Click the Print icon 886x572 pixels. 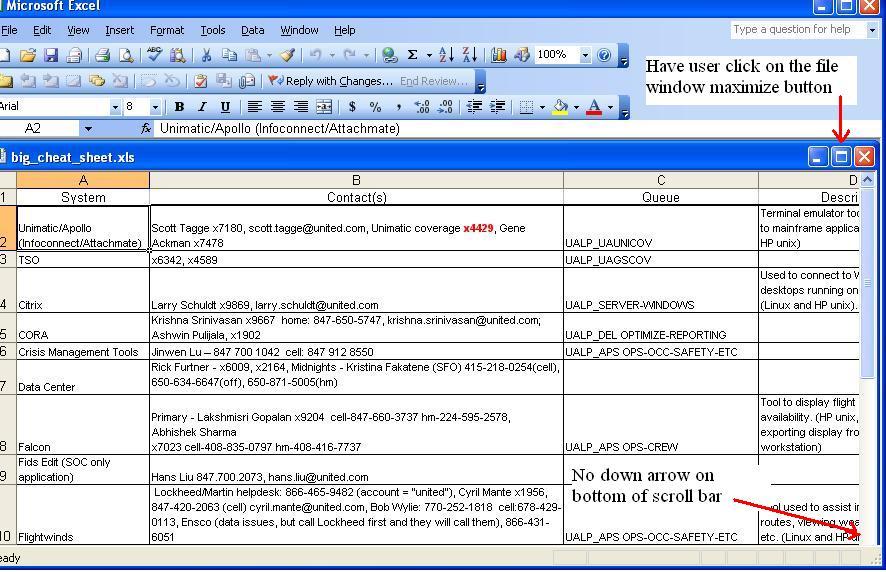click(x=103, y=56)
